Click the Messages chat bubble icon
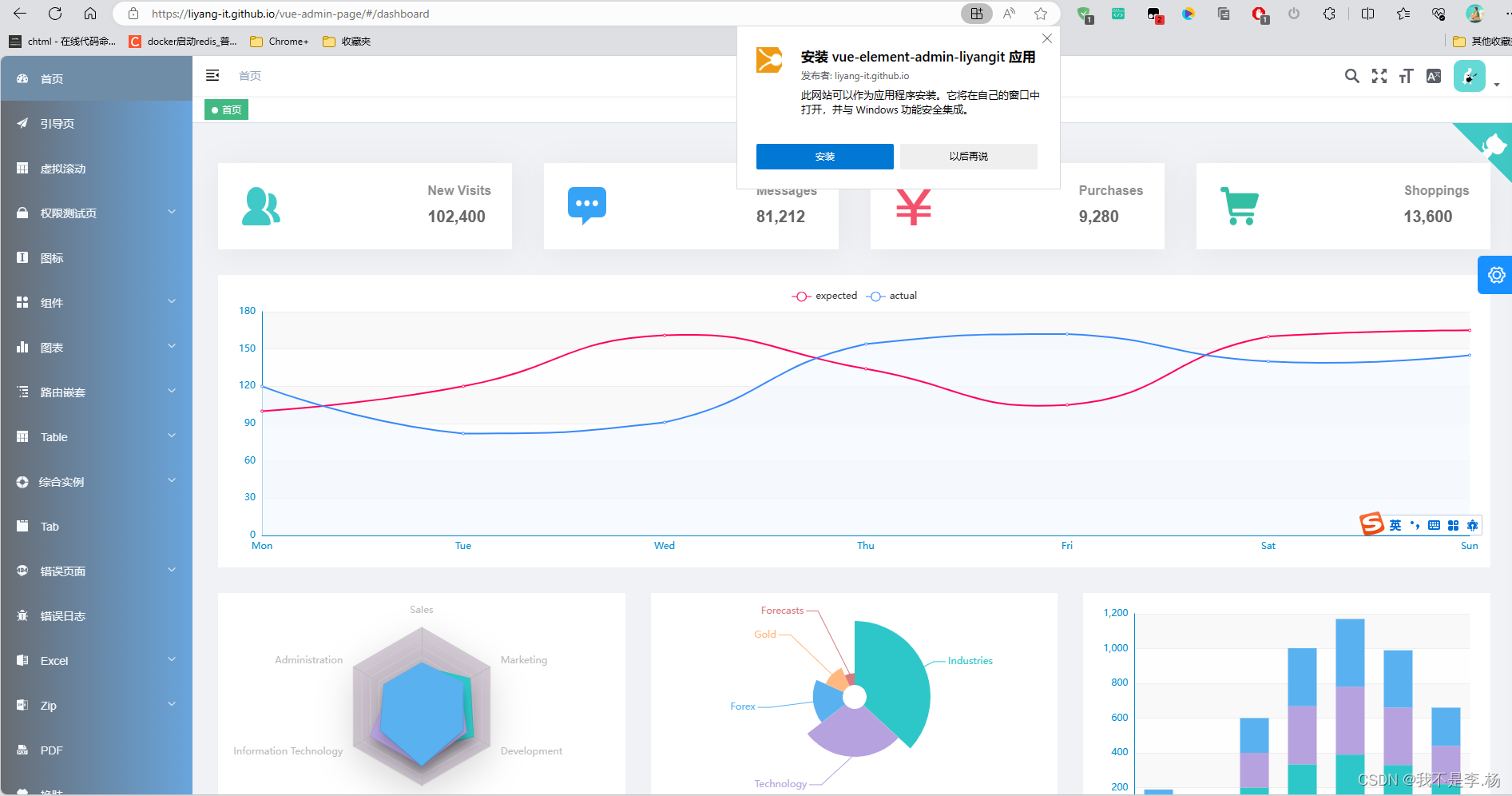The width and height of the screenshot is (1512, 796). 587,206
